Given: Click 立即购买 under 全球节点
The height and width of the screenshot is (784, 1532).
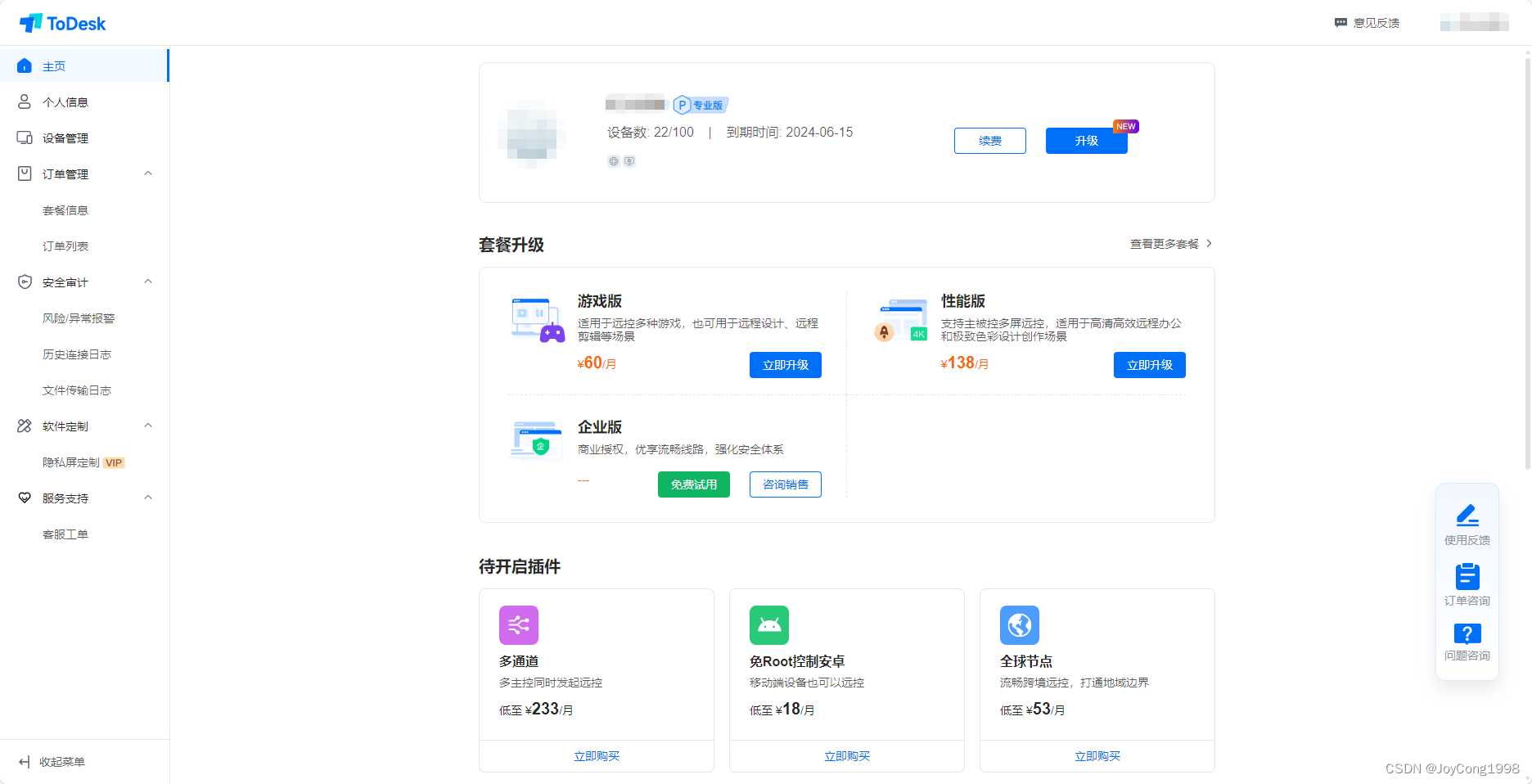Looking at the screenshot, I should (x=1097, y=756).
